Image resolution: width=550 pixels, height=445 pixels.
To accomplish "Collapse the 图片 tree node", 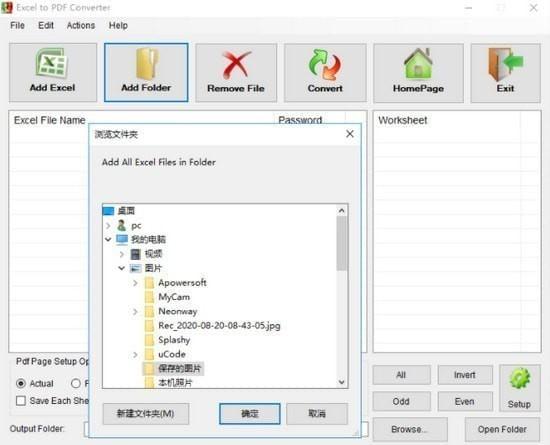I will [122, 268].
